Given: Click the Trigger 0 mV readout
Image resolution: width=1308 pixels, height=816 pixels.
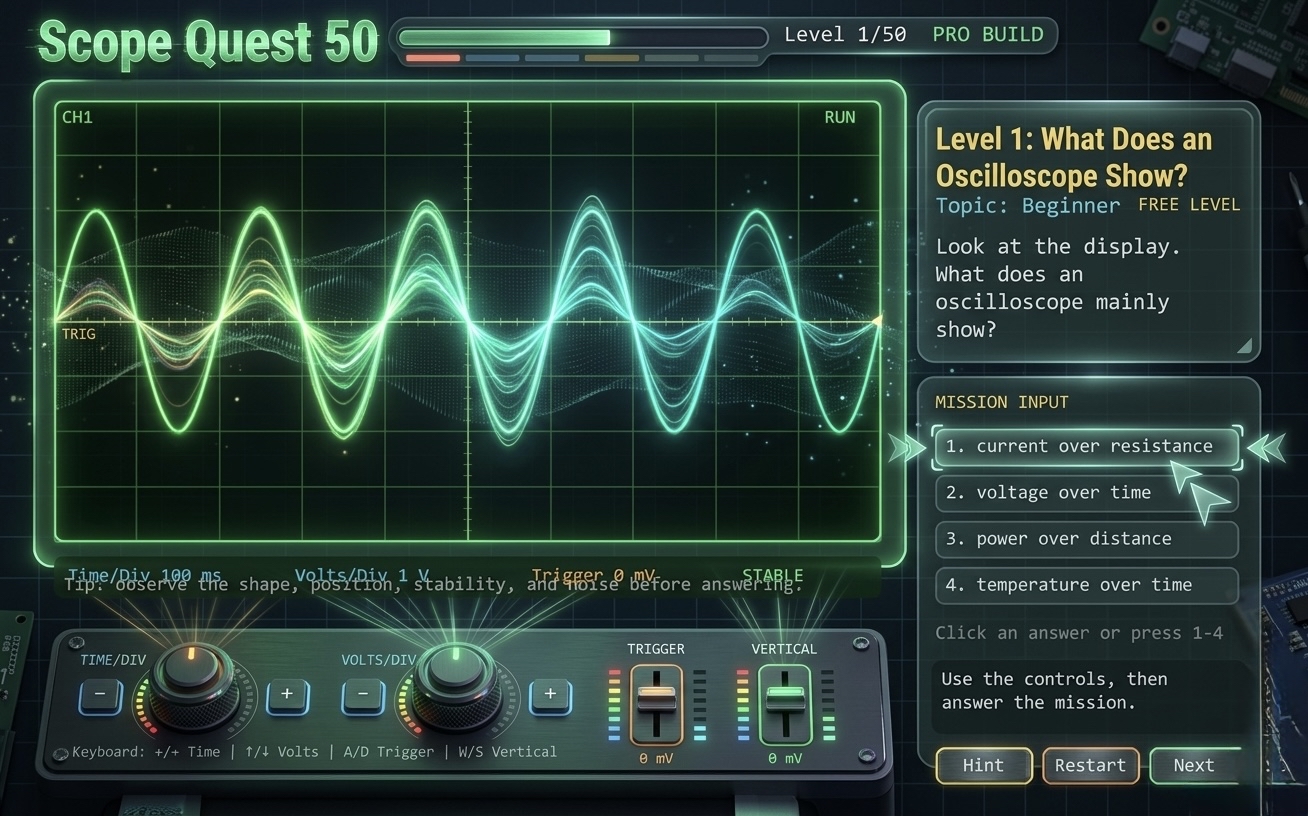Looking at the screenshot, I should [x=594, y=576].
